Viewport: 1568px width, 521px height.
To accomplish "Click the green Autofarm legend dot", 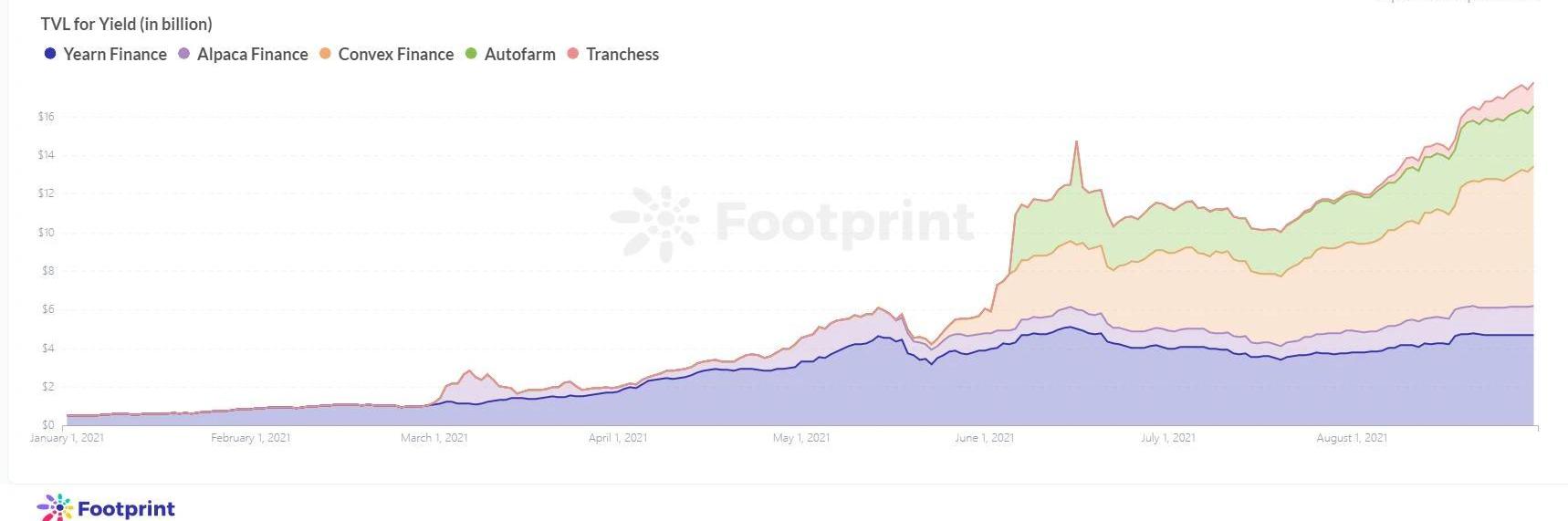I will click(471, 54).
